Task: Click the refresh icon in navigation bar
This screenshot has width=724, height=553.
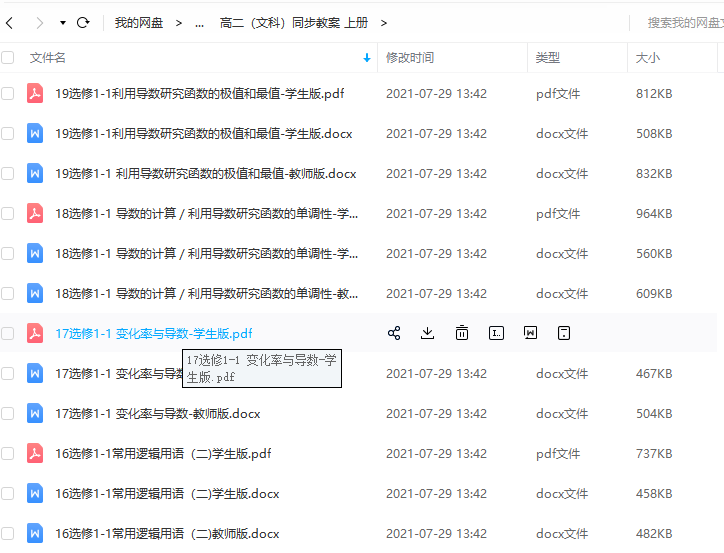Action: [83, 22]
